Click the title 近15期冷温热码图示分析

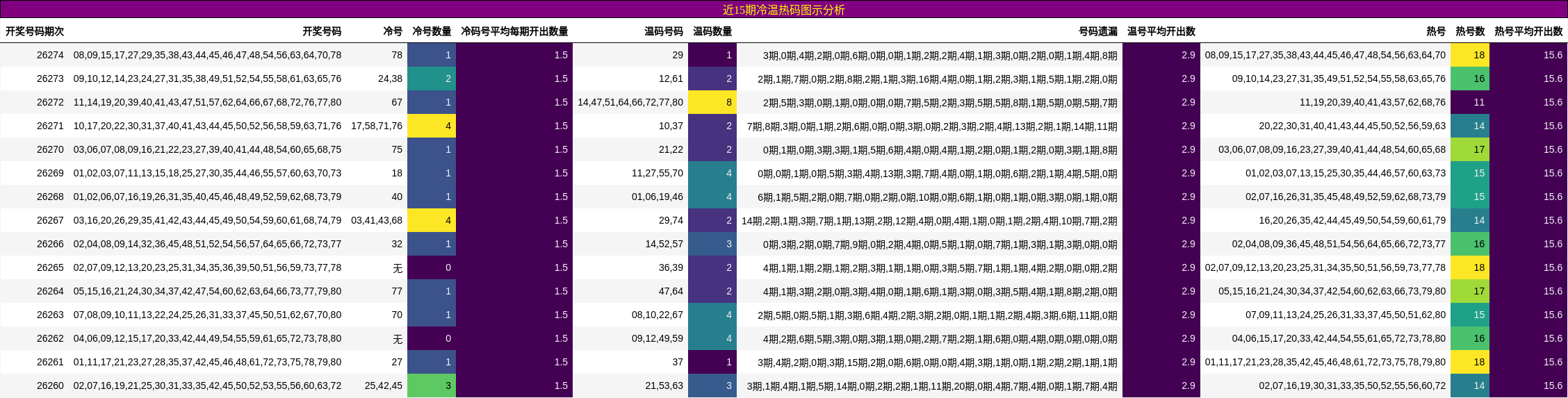pos(783,10)
